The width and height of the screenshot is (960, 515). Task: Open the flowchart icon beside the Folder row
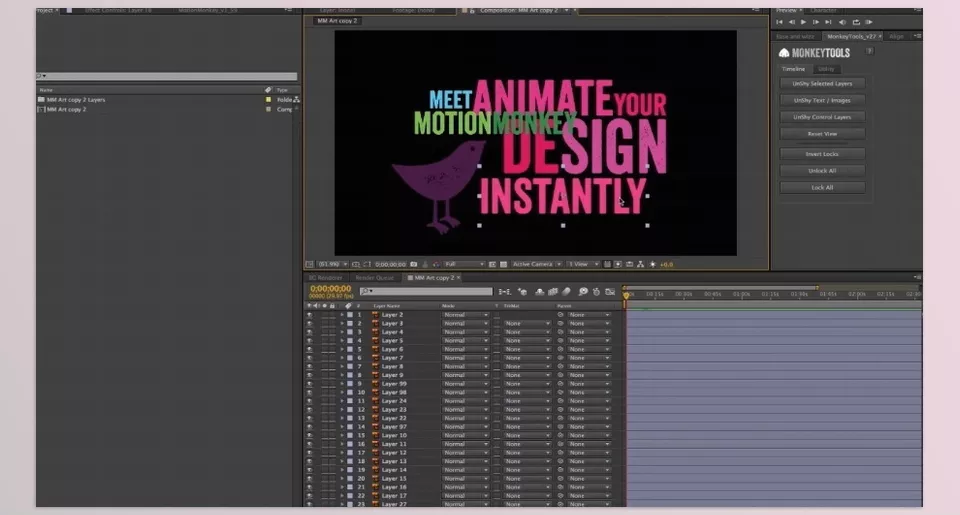point(296,99)
